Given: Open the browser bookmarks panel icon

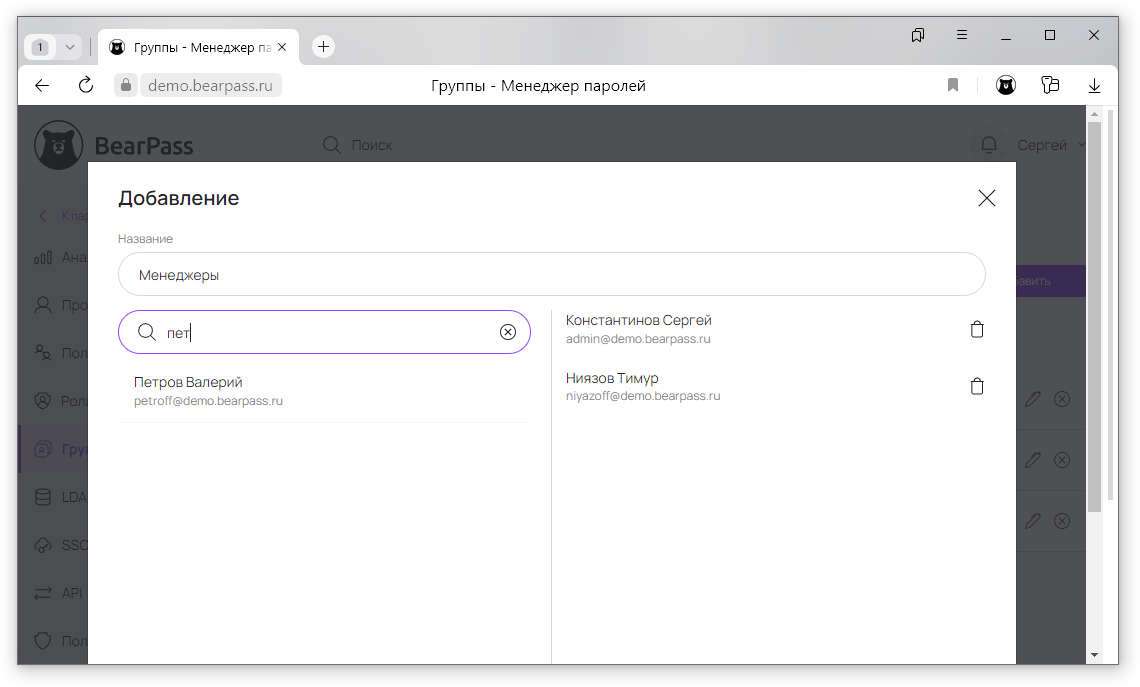Looking at the screenshot, I should 917,35.
